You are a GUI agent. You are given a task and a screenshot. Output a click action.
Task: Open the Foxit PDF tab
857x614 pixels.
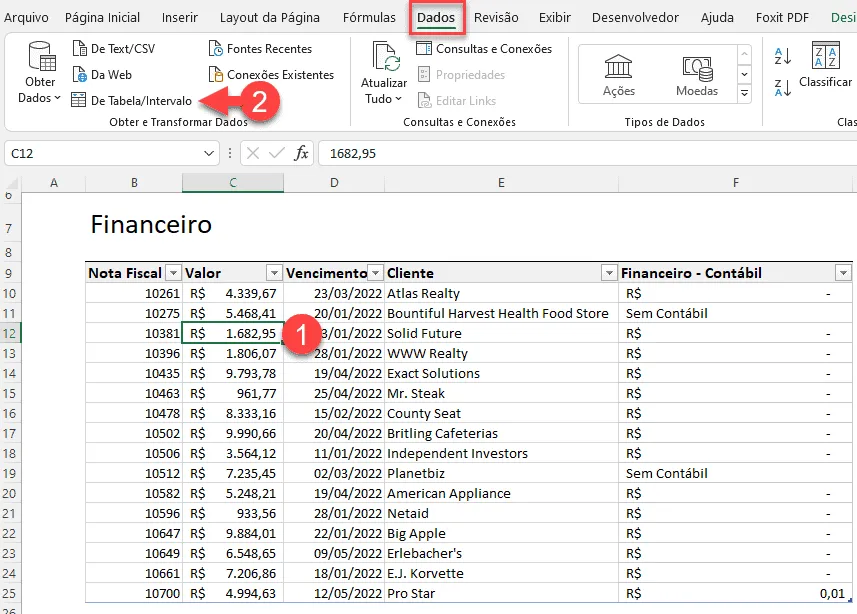(782, 17)
